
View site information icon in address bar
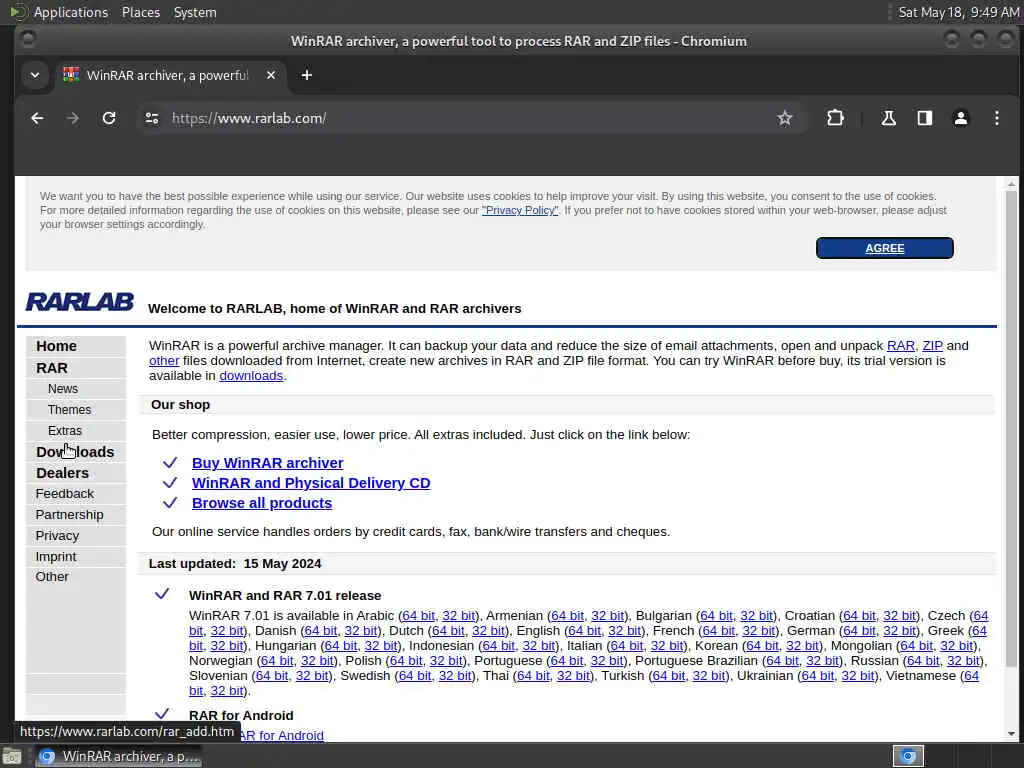[x=152, y=118]
